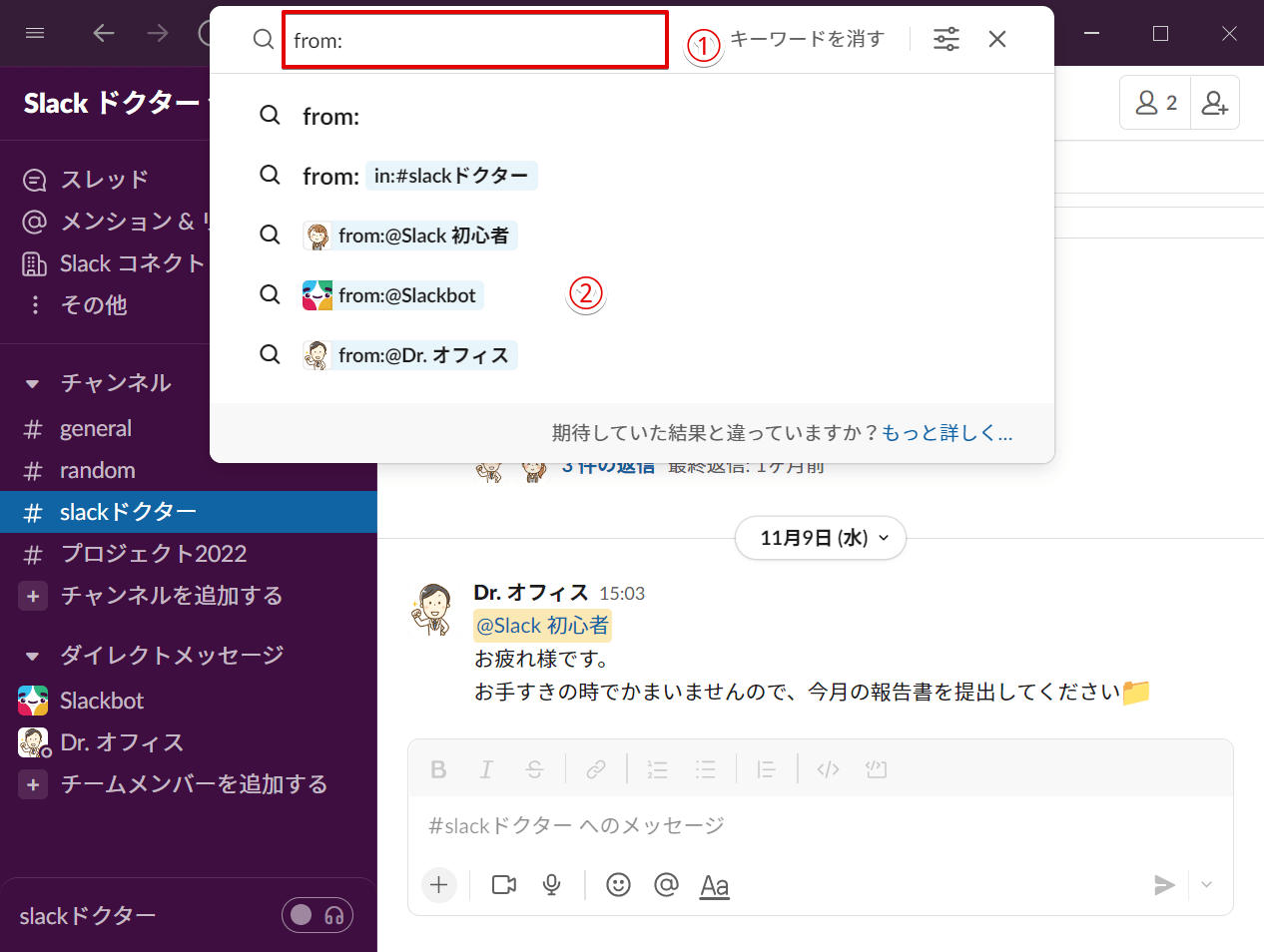
Task: Toggle the hamburger sidebar menu
Action: [35, 34]
